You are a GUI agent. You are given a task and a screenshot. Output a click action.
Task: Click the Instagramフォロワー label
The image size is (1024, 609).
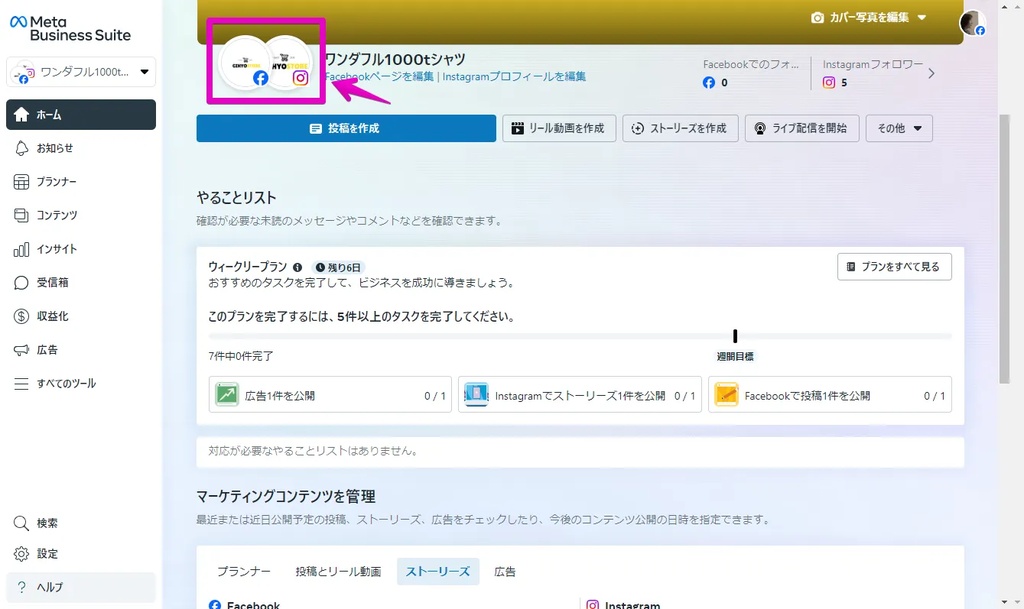pyautogui.click(x=873, y=65)
